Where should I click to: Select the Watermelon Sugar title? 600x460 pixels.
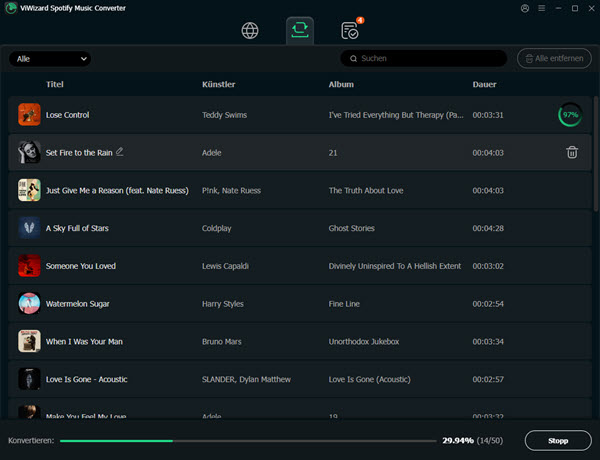coord(77,304)
